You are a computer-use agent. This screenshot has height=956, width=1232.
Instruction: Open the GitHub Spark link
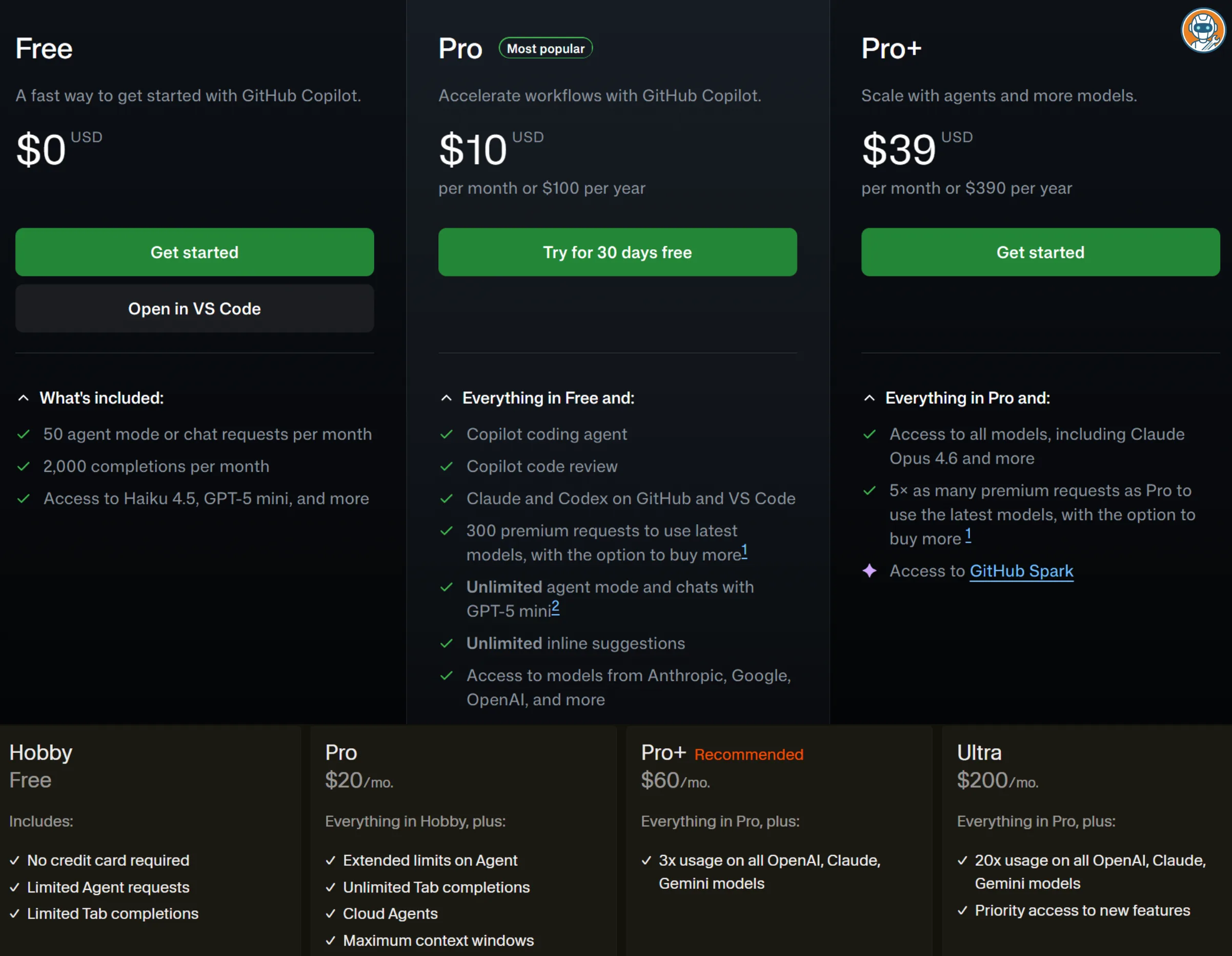point(1021,571)
